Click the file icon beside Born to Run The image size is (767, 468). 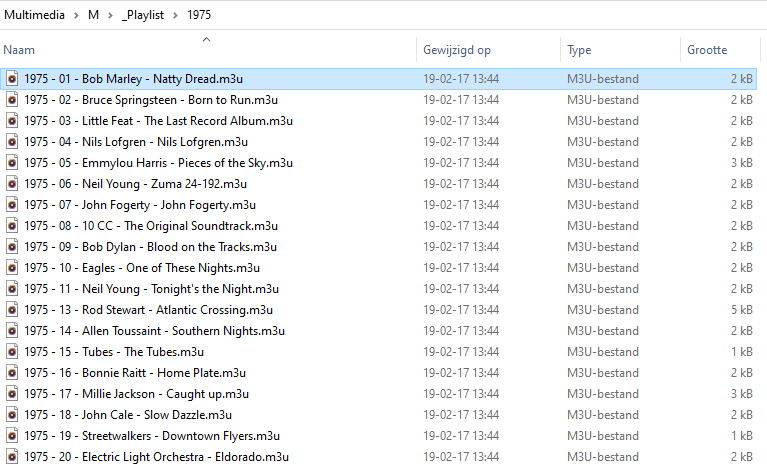(12, 100)
